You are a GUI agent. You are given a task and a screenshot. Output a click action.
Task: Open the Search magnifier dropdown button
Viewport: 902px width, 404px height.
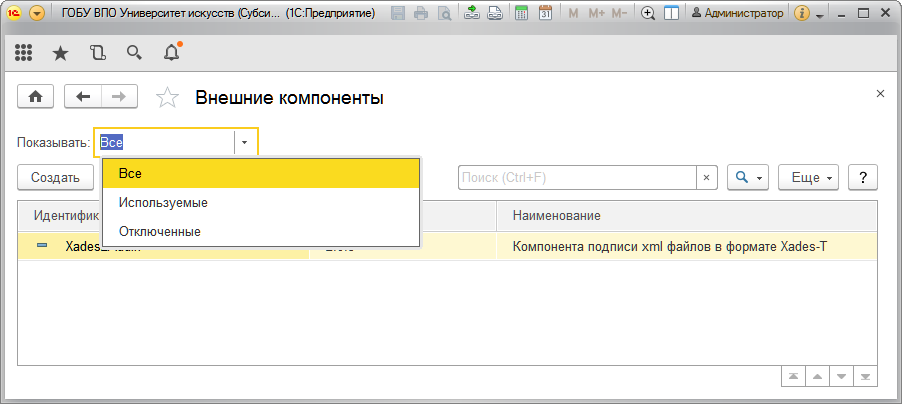pyautogui.click(x=748, y=178)
